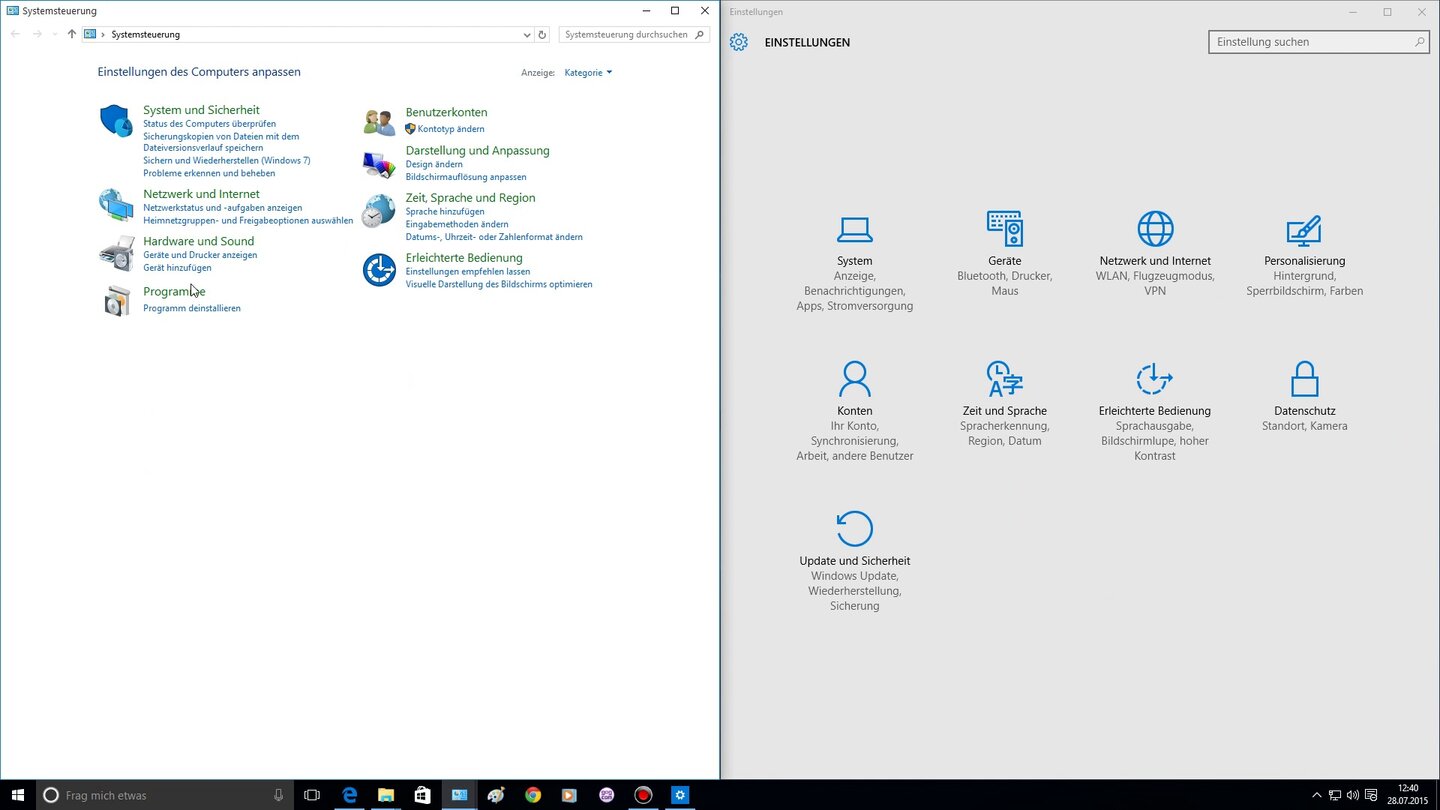Click the red record app taskbar icon
The width and height of the screenshot is (1440, 810).
coord(643,795)
